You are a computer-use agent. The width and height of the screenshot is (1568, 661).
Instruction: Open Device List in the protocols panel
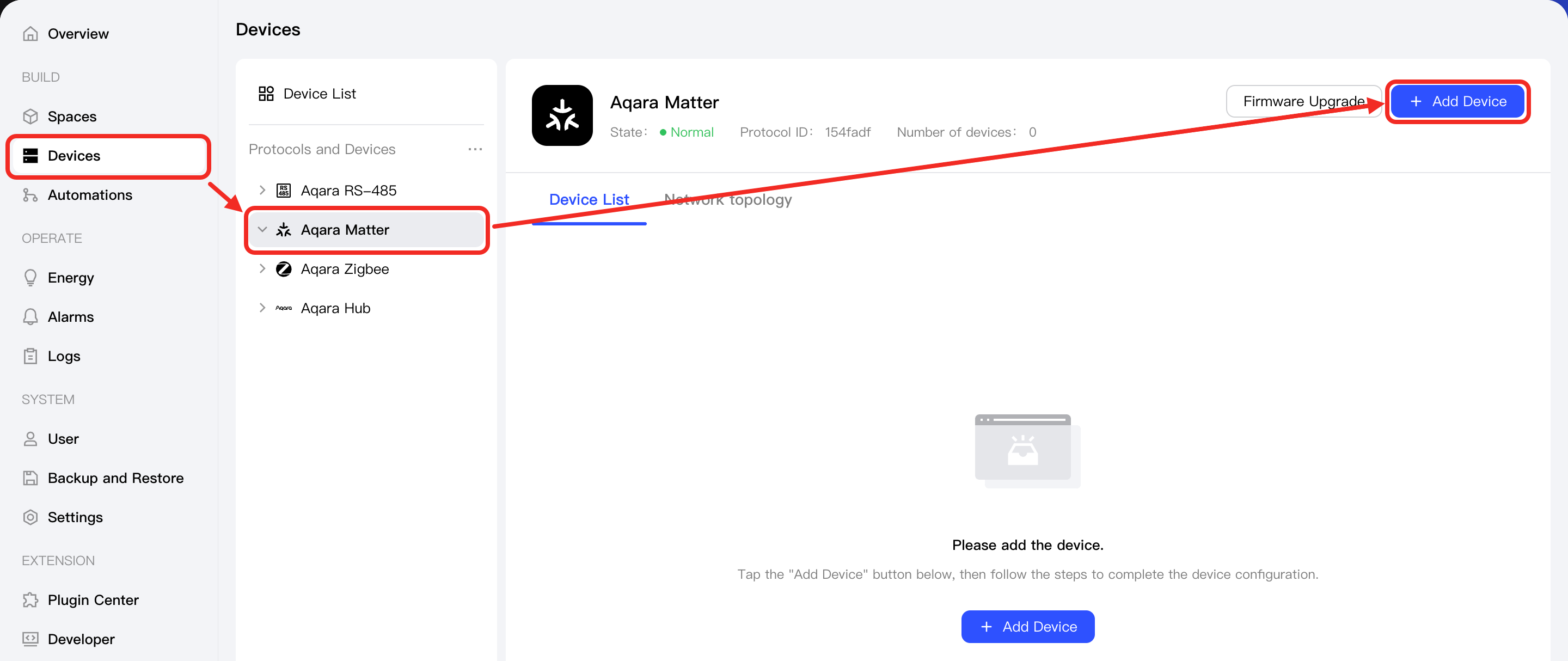coord(319,94)
